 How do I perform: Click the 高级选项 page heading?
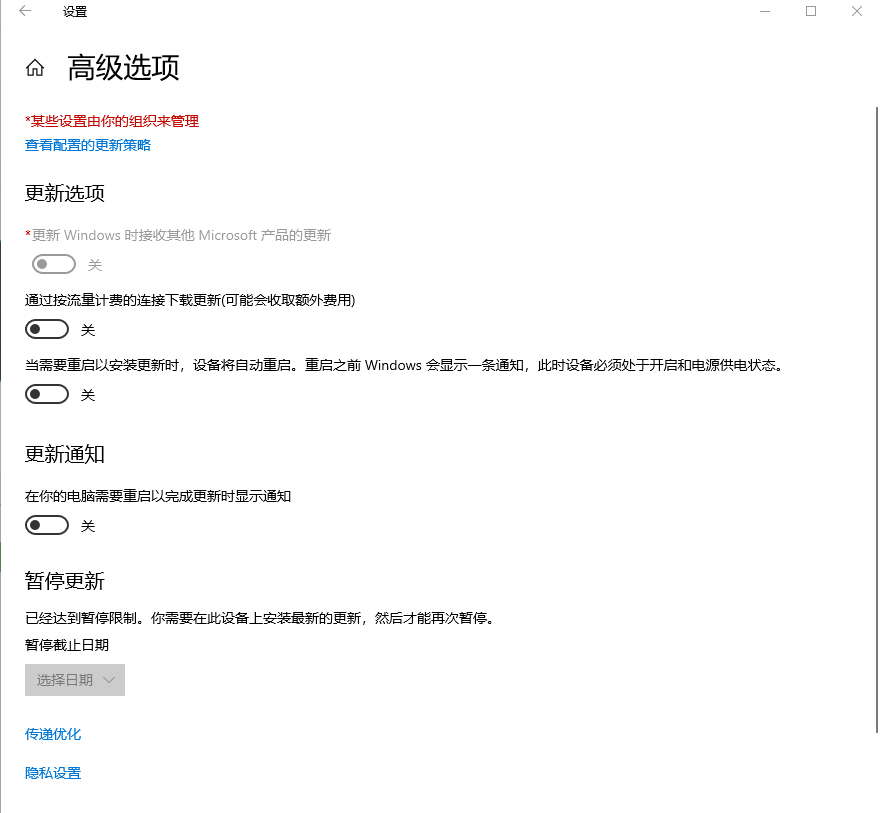(123, 68)
